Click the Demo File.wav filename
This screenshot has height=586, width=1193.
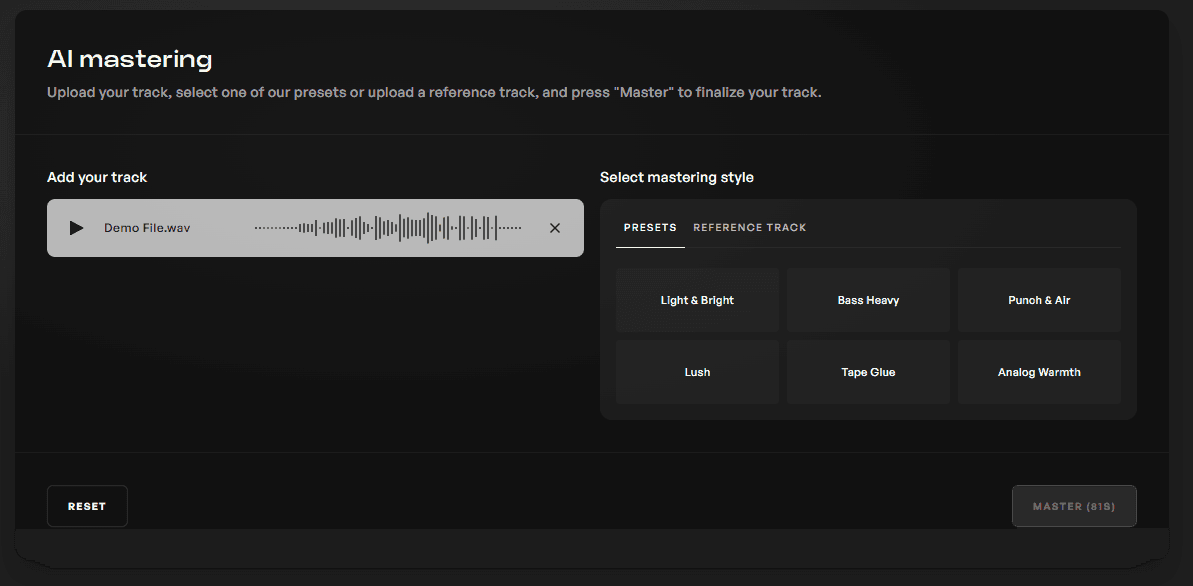click(147, 228)
